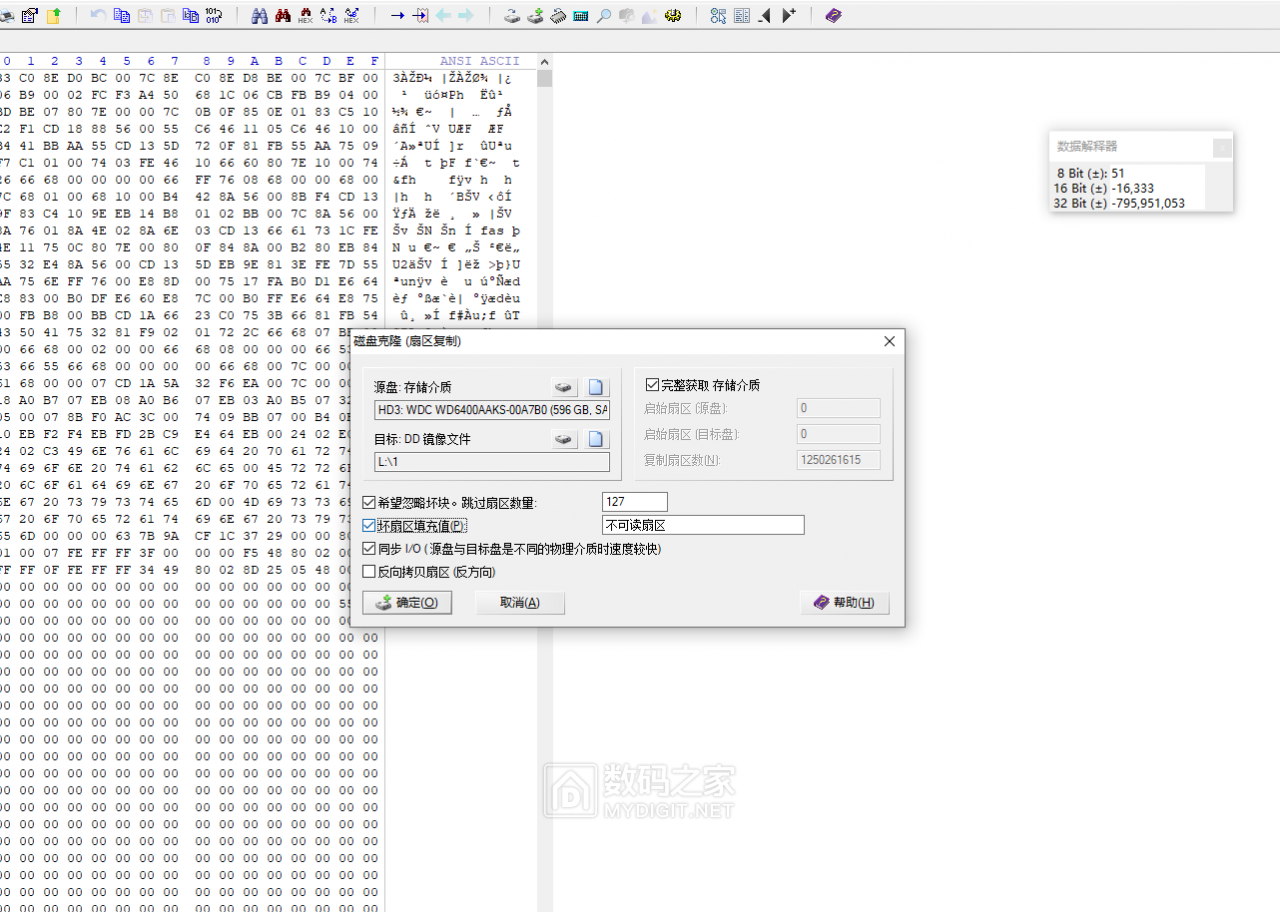
Task: Click 16 Bit value -16,333
Action: (1133, 188)
